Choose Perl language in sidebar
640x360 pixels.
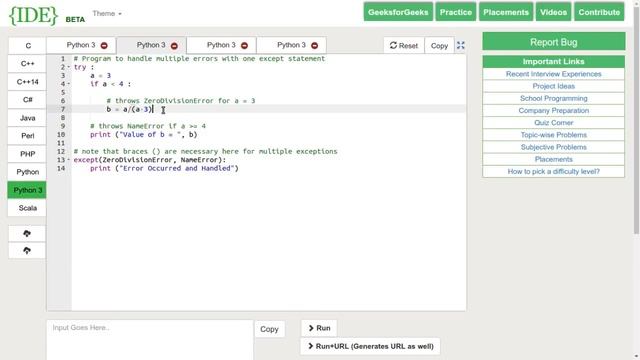click(28, 136)
